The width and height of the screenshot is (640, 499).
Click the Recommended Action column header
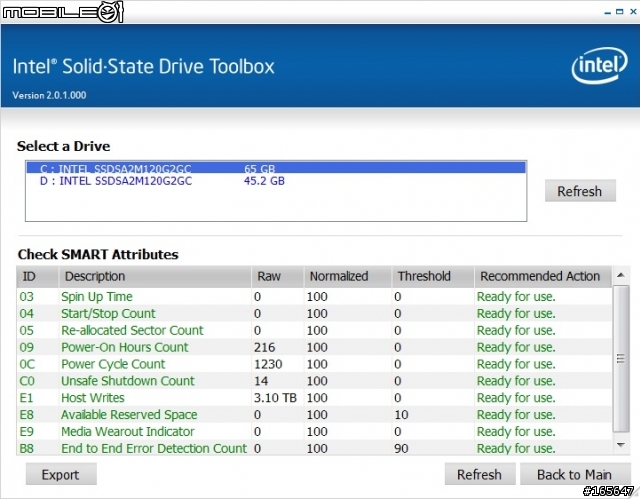coord(540,277)
